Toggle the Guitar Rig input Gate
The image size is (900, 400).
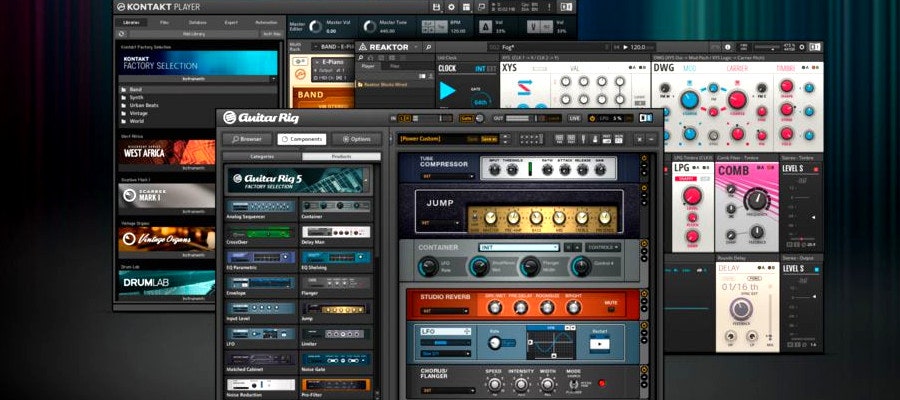click(466, 118)
